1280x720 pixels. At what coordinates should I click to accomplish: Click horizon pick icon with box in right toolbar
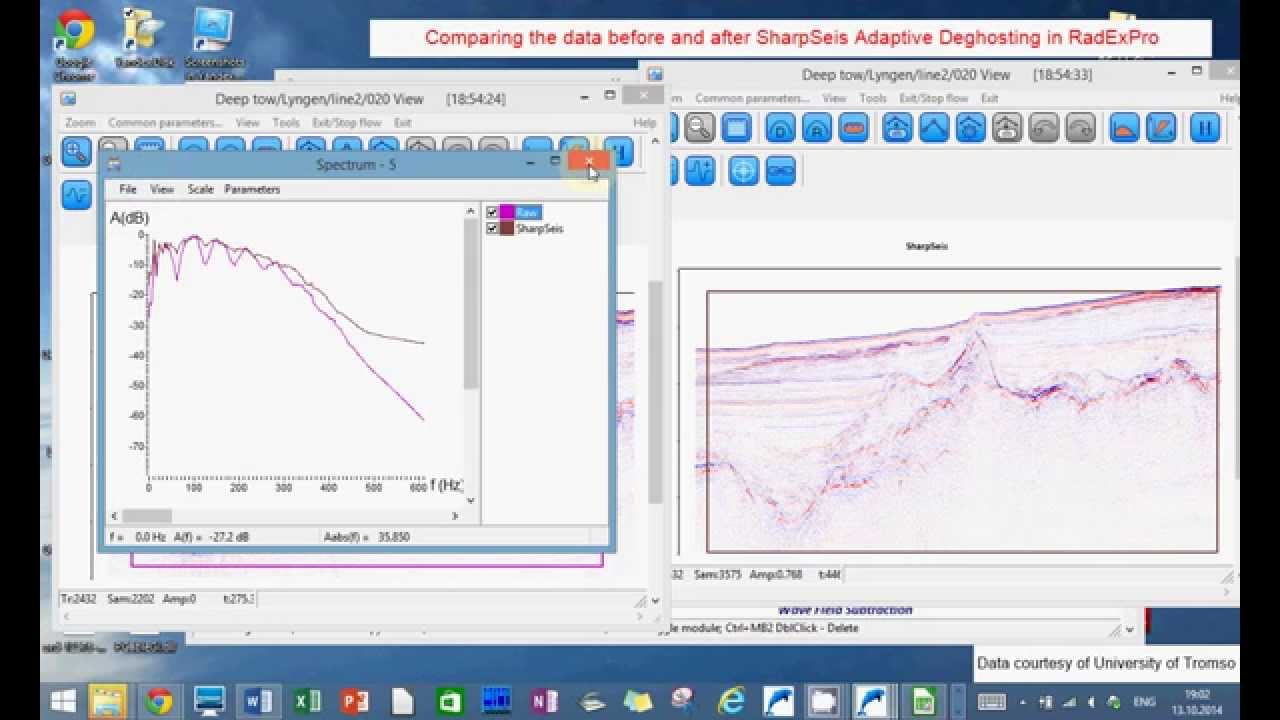pyautogui.click(x=897, y=128)
